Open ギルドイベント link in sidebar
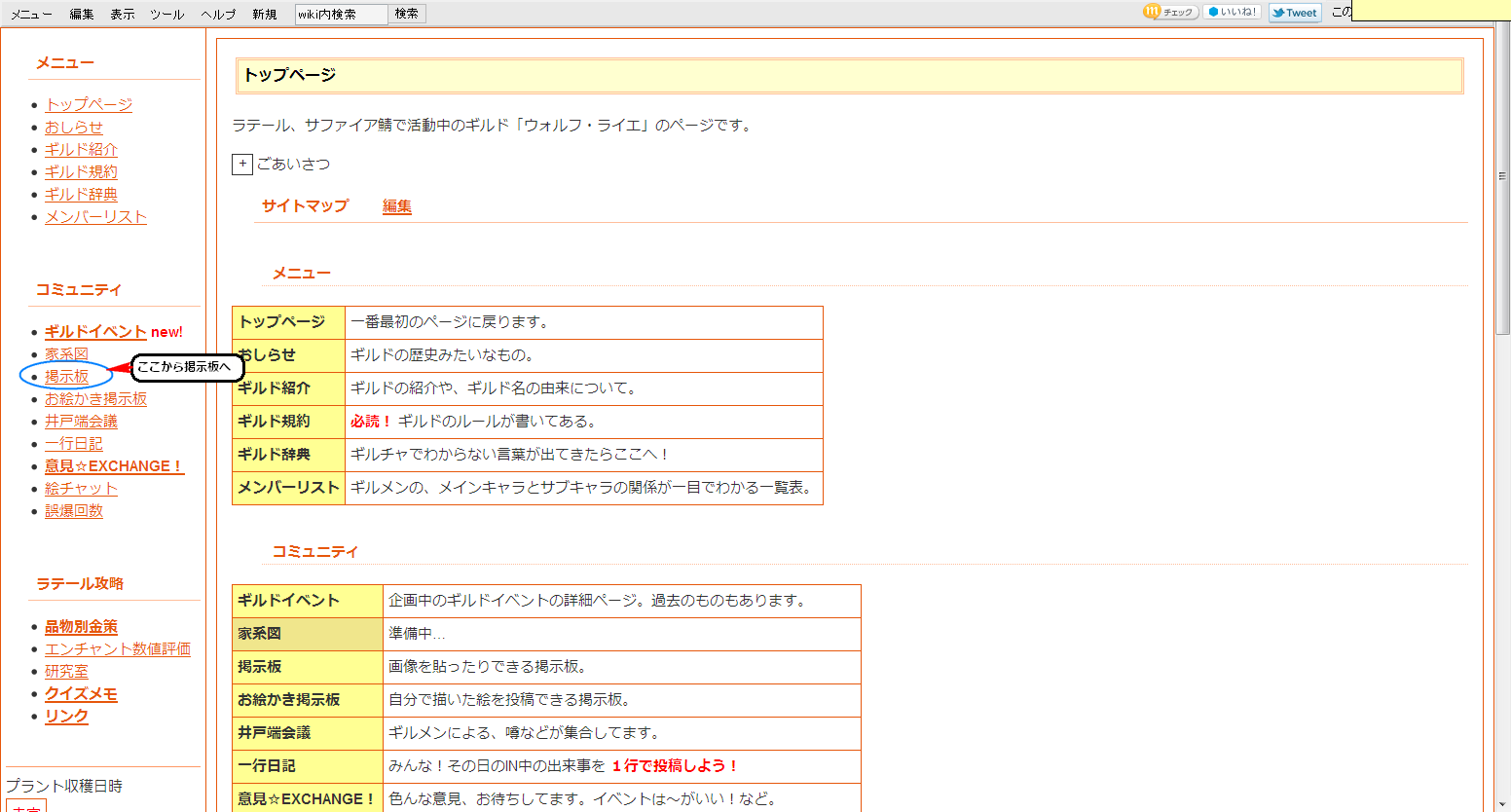 pyautogui.click(x=94, y=332)
